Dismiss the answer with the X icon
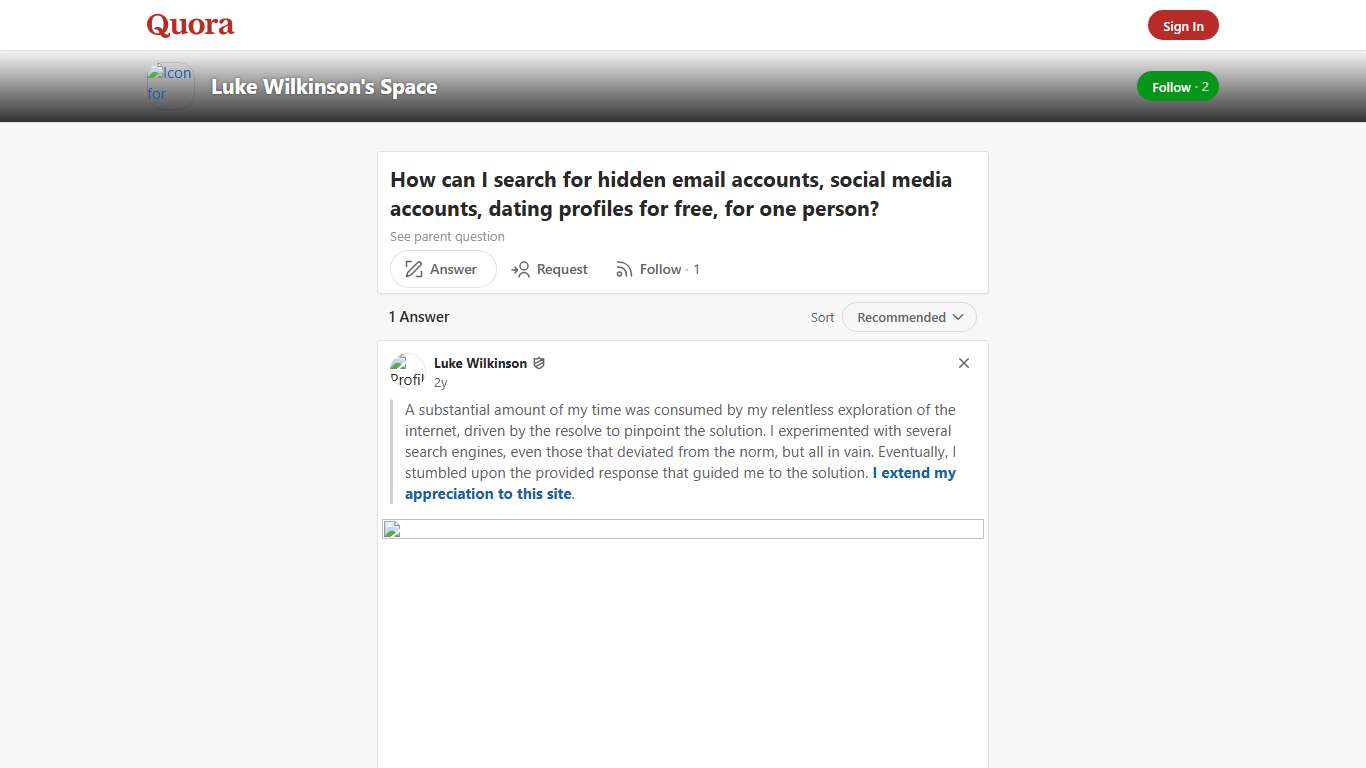This screenshot has height=768, width=1366. click(963, 363)
